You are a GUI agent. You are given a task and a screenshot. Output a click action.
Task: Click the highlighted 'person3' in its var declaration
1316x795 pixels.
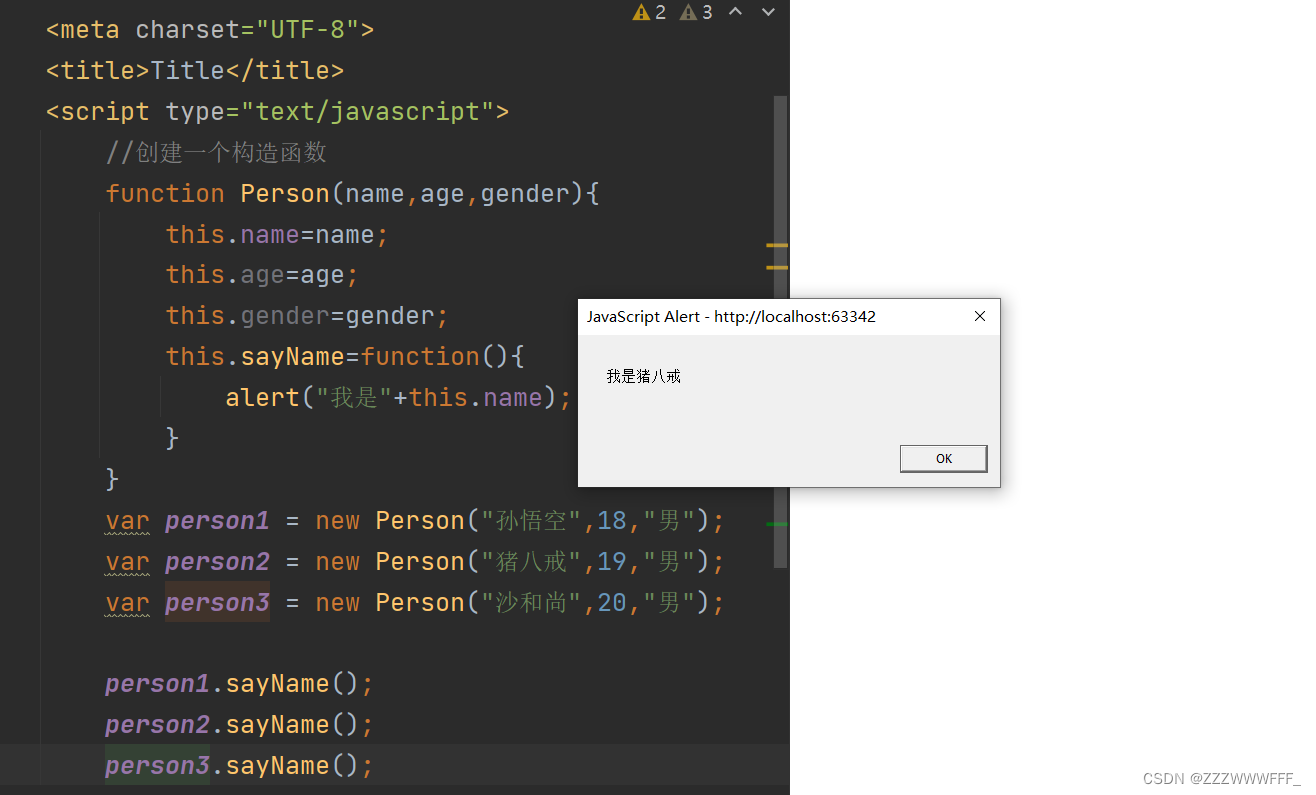click(x=217, y=603)
